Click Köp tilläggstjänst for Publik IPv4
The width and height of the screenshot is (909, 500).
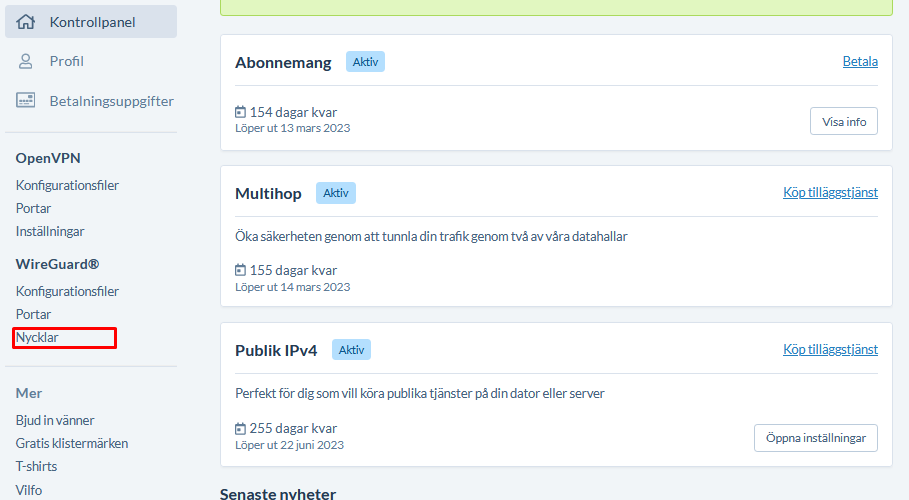pos(830,350)
